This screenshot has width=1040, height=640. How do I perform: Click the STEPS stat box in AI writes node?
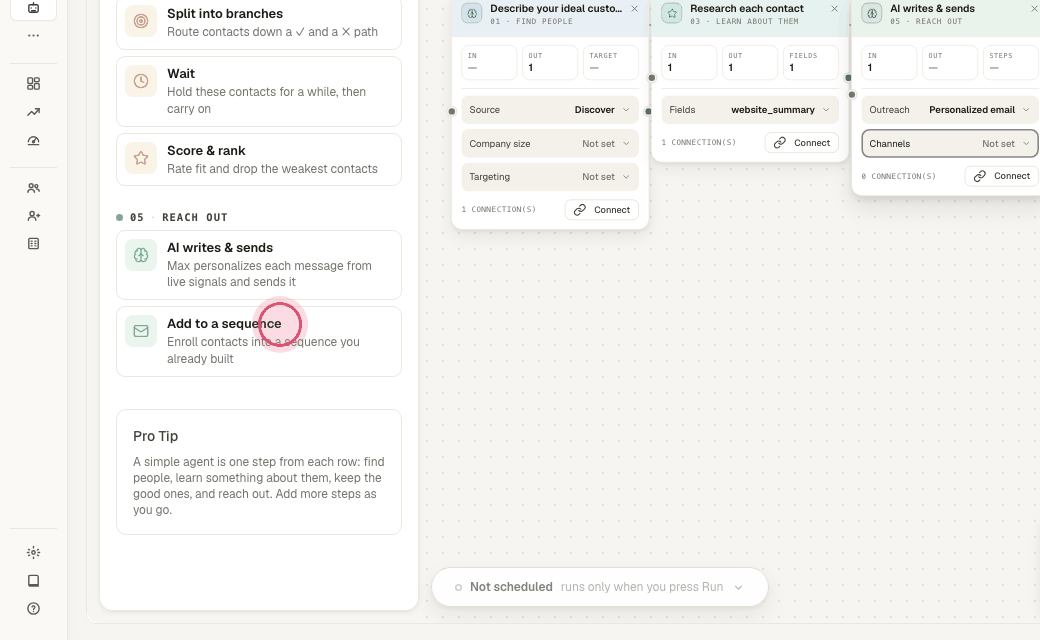[1010, 62]
